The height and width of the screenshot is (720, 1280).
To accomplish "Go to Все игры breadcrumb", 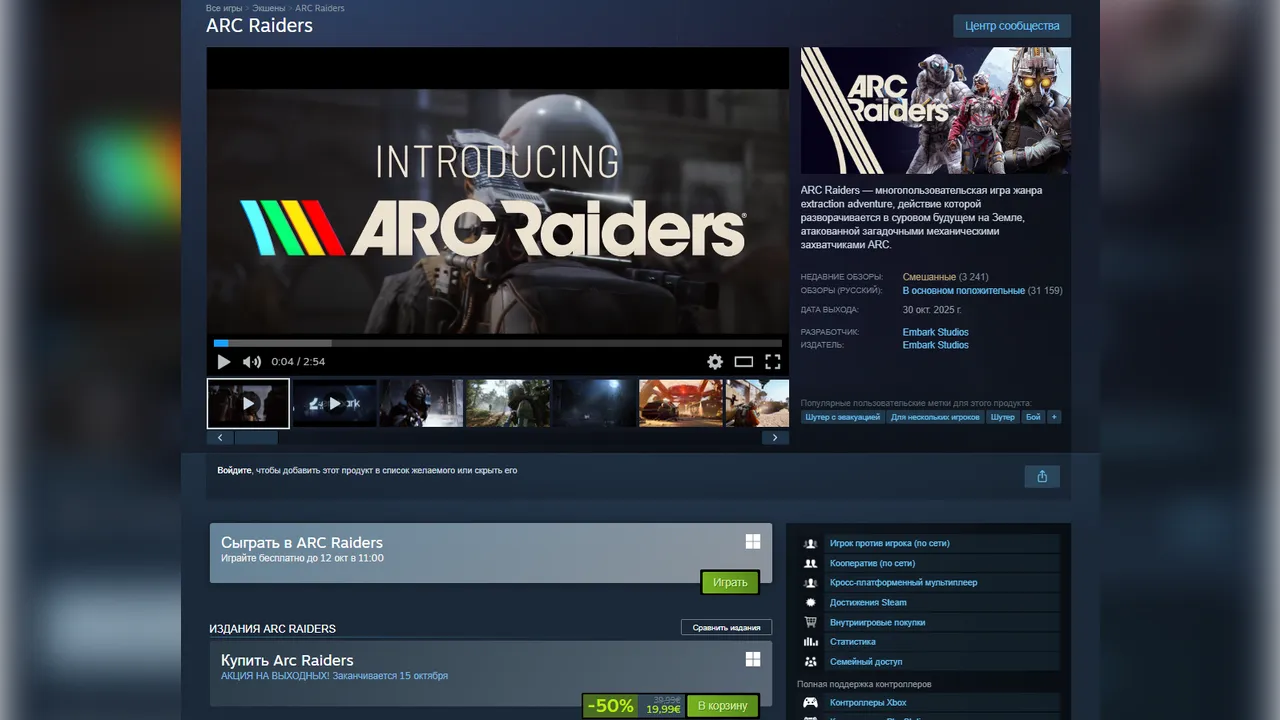I will point(225,8).
